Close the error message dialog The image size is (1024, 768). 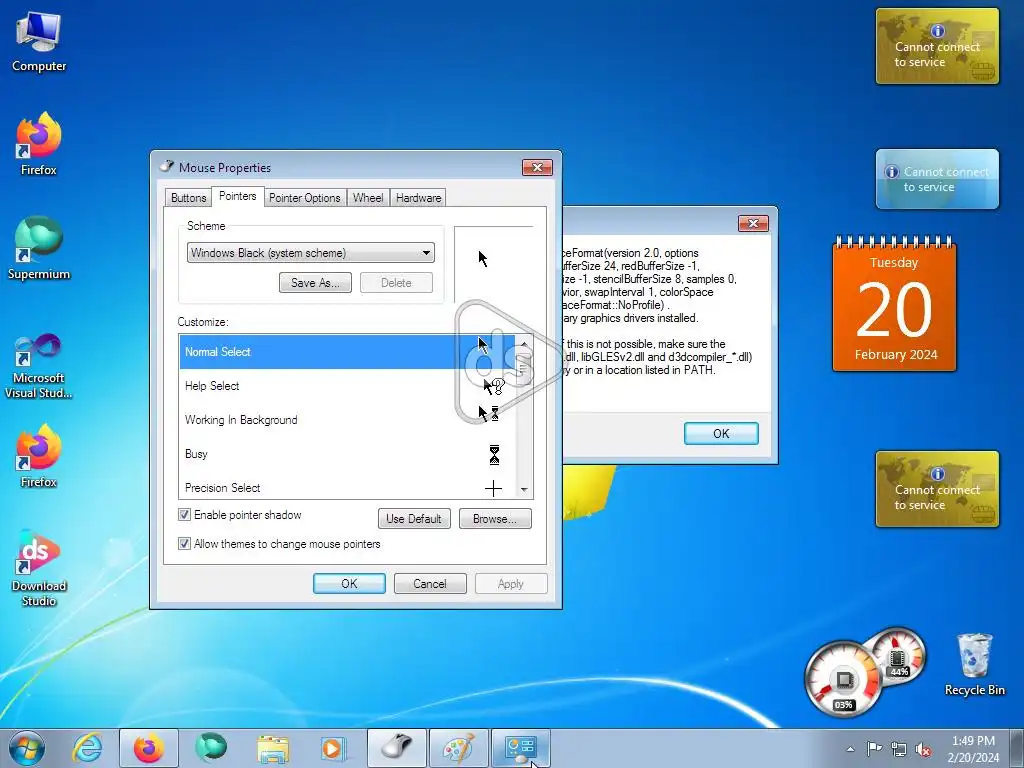point(753,223)
